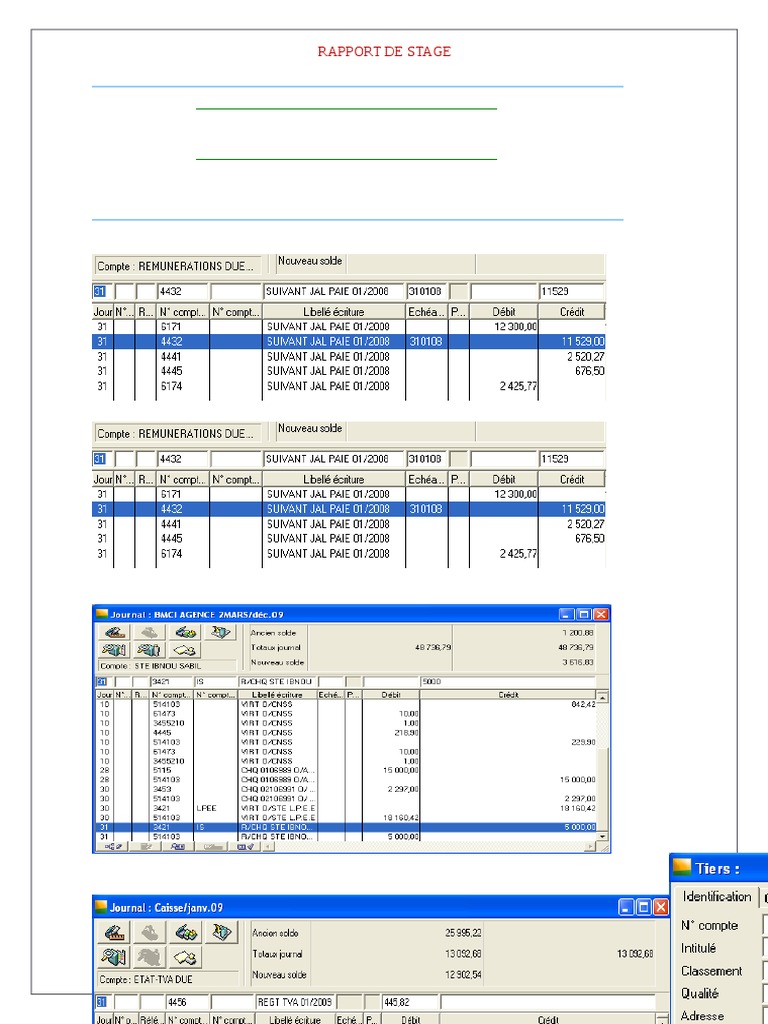Click the BMCI AGENCE journal title bar icon
The width and height of the screenshot is (768, 1024).
coord(101,614)
